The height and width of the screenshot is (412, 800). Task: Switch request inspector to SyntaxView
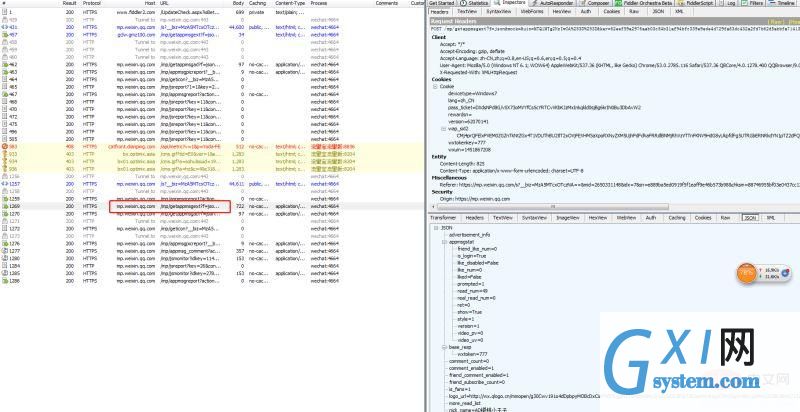[497, 11]
